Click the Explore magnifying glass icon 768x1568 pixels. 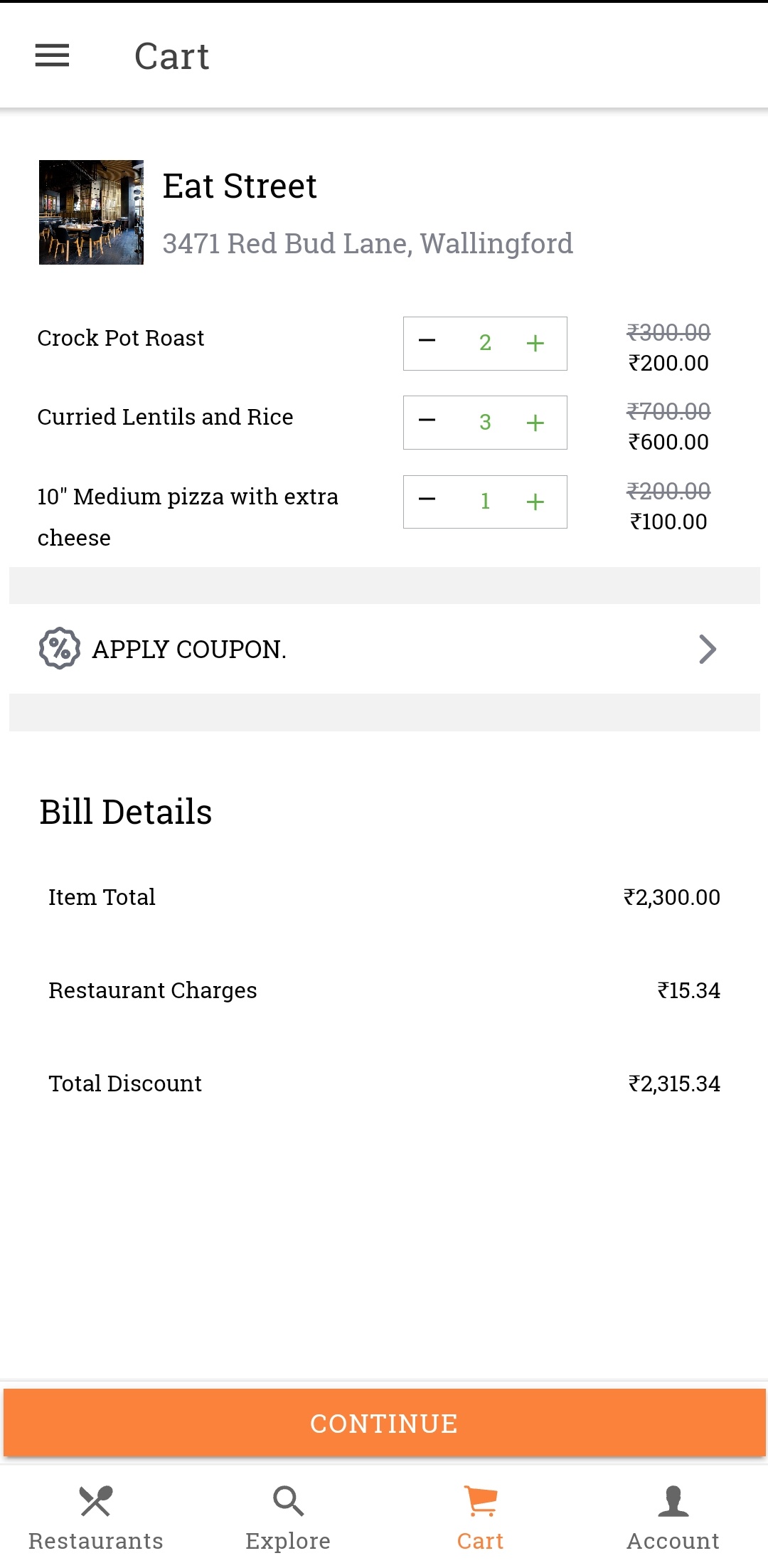[288, 1501]
